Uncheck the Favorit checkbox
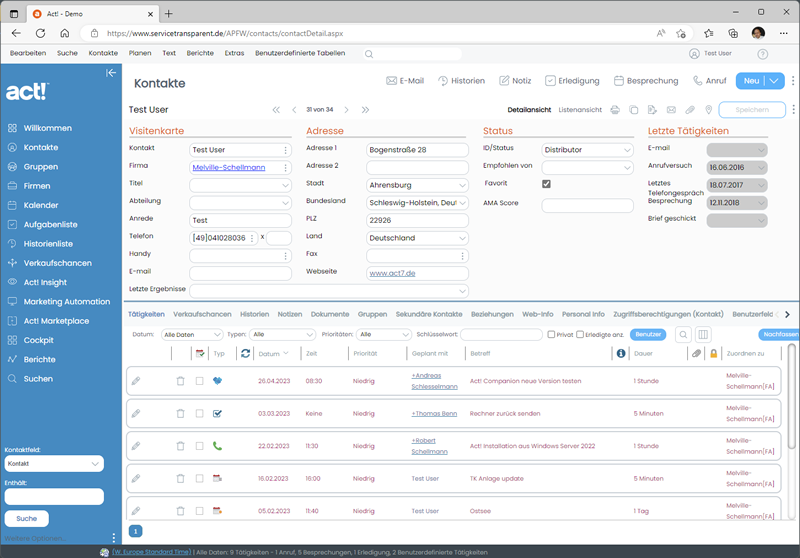This screenshot has height=558, width=800. coord(546,184)
